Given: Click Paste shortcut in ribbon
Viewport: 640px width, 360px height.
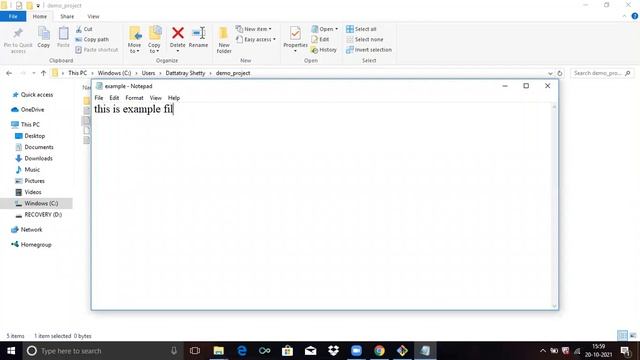Looking at the screenshot, I should 97,50.
